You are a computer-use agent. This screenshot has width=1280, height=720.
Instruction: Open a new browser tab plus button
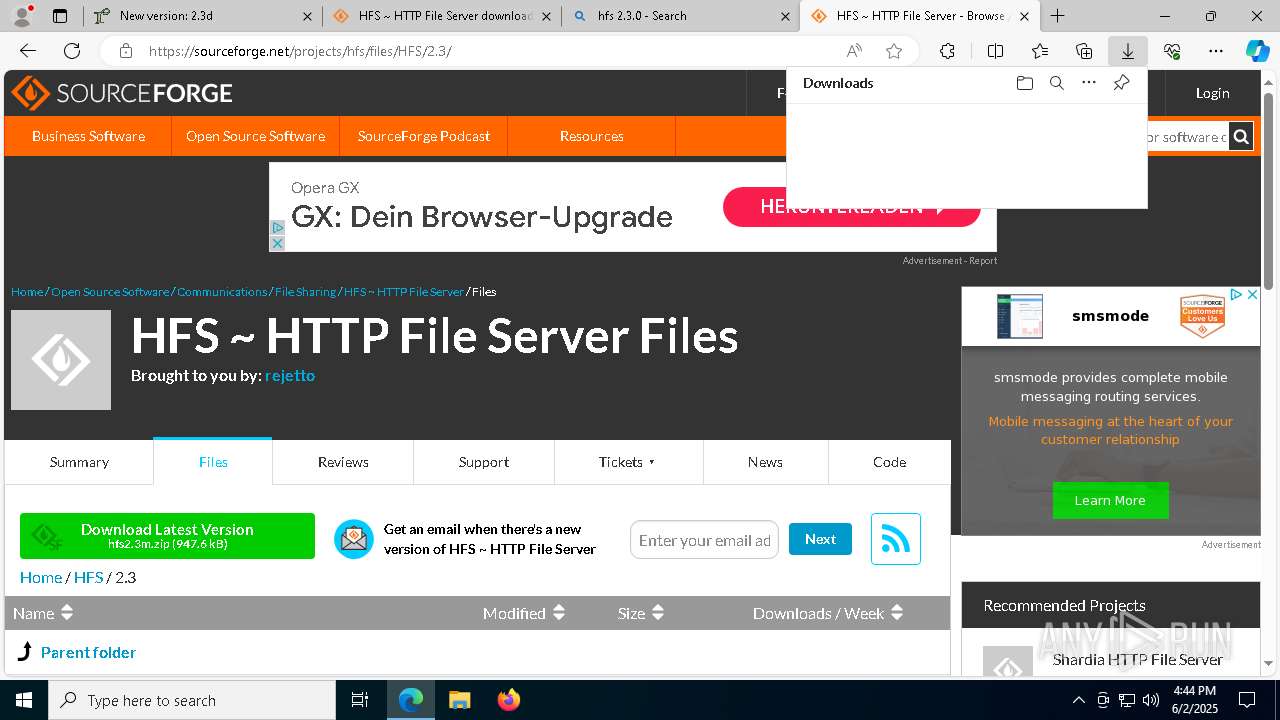pyautogui.click(x=1057, y=16)
